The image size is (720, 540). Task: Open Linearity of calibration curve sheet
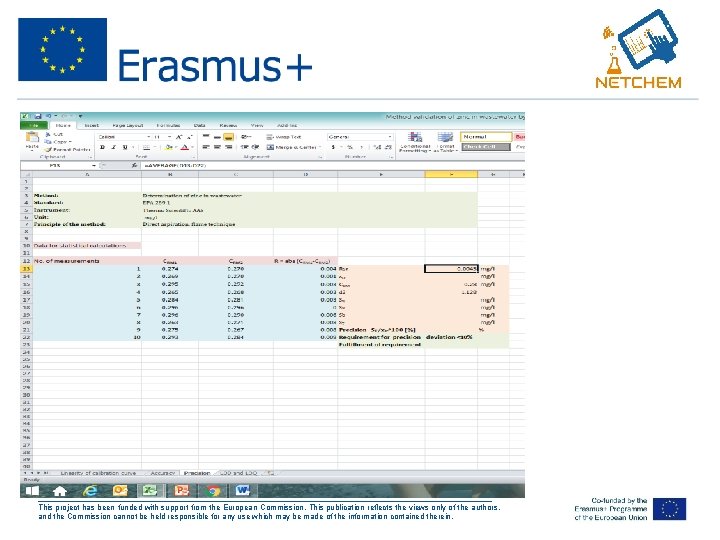pyautogui.click(x=98, y=472)
